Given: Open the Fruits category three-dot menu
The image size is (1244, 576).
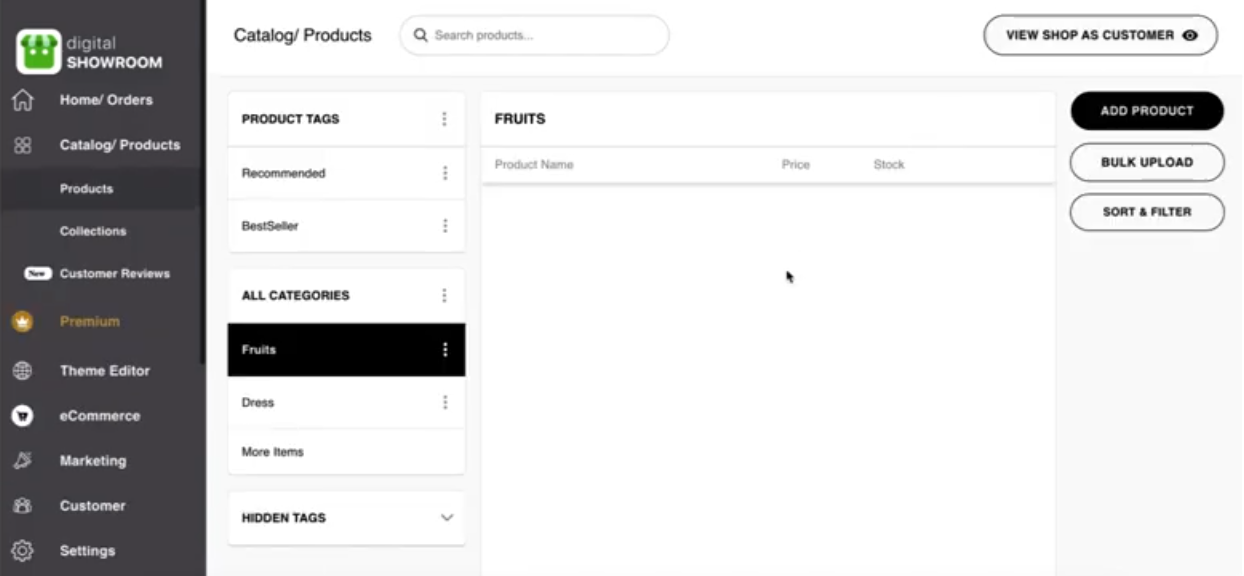Looking at the screenshot, I should 445,350.
